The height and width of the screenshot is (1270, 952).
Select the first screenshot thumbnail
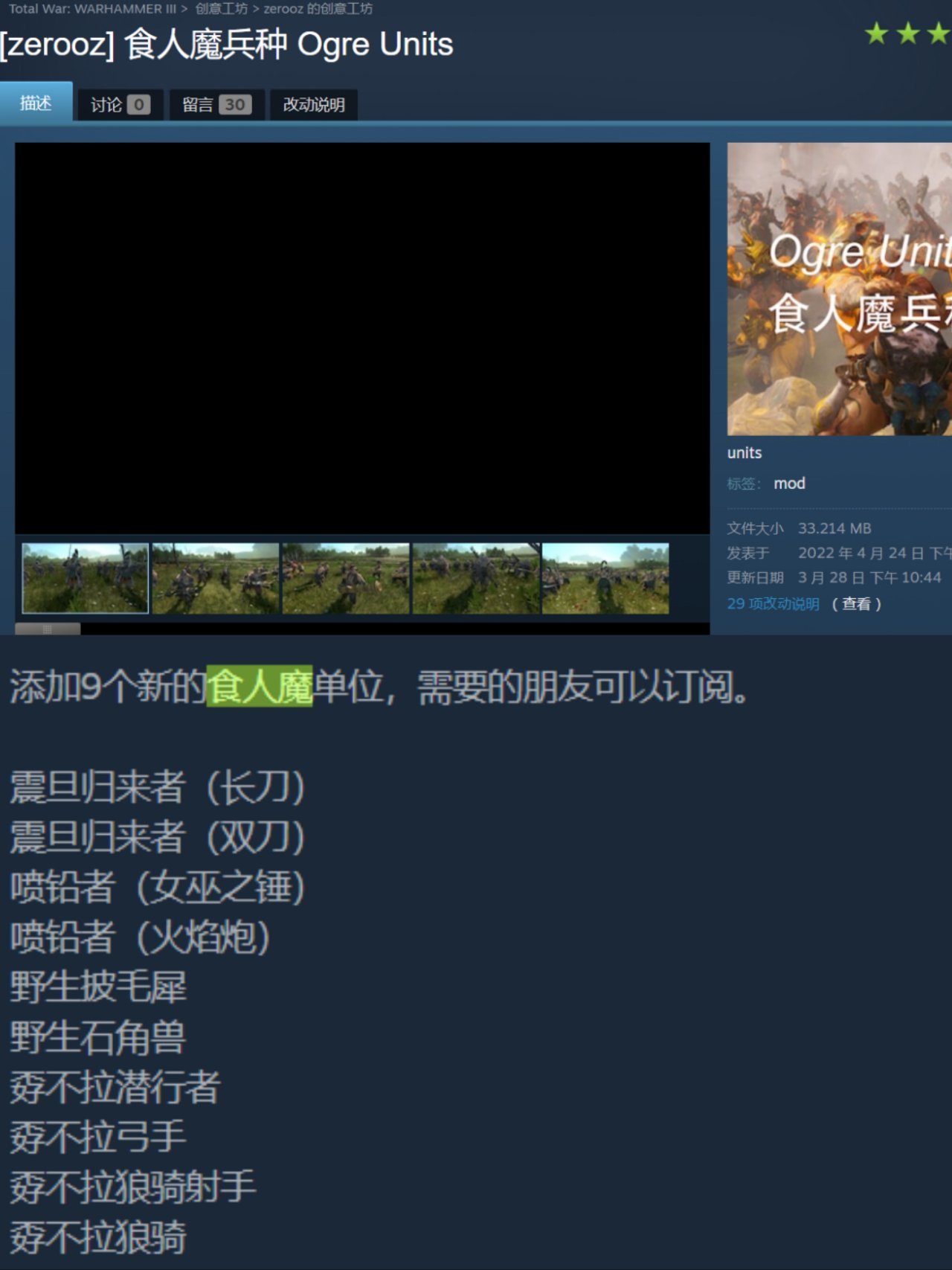(85, 578)
